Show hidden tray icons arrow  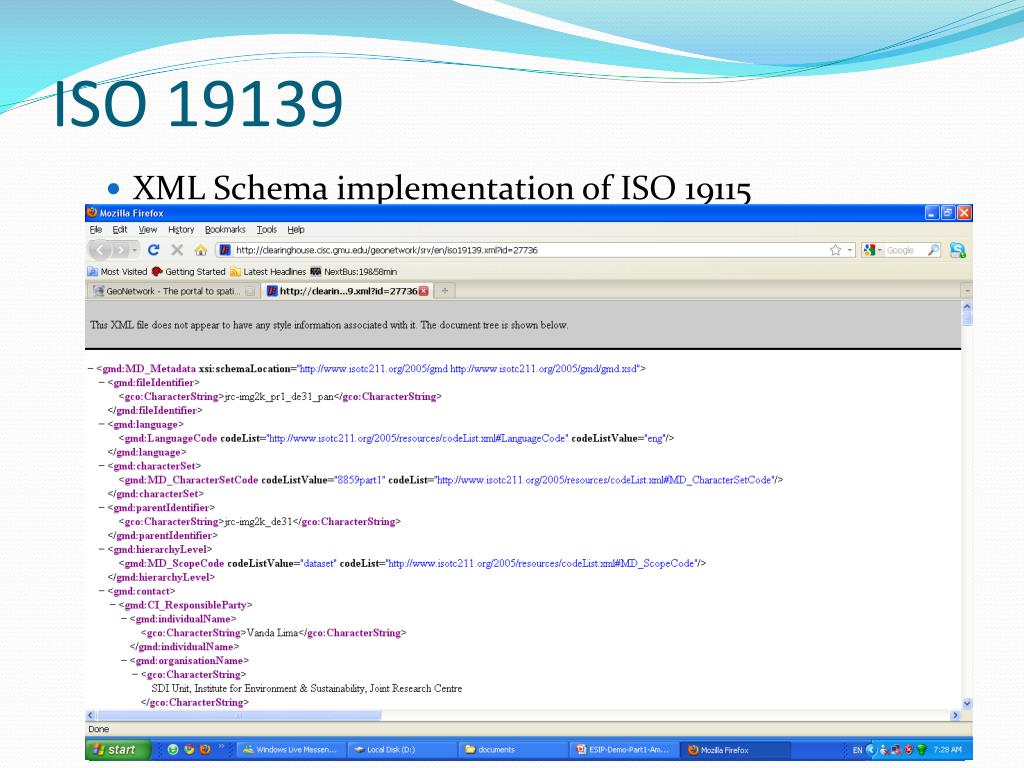point(871,750)
